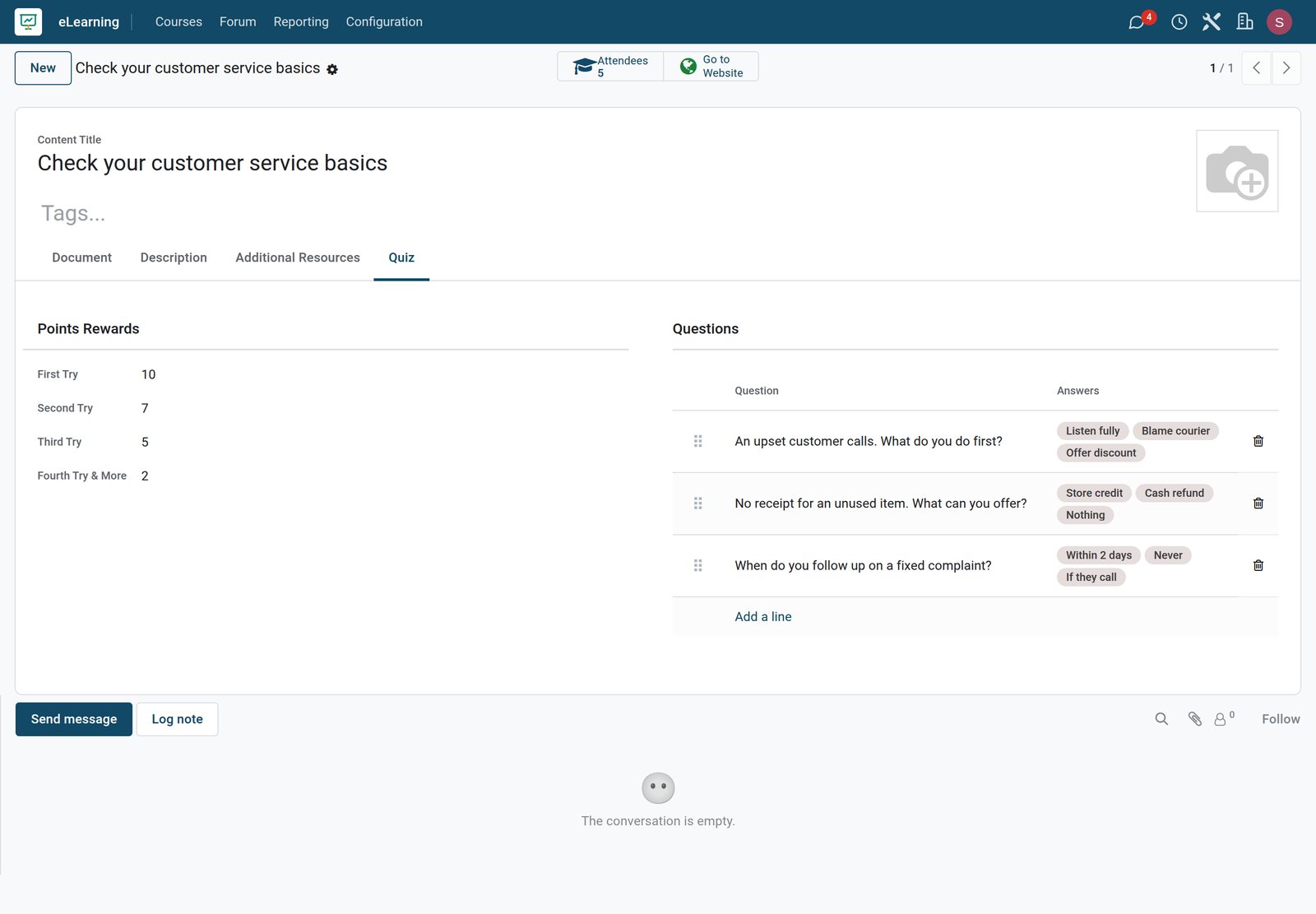Open the debug tools wrench icon
The width and height of the screenshot is (1316, 914).
[x=1212, y=22]
